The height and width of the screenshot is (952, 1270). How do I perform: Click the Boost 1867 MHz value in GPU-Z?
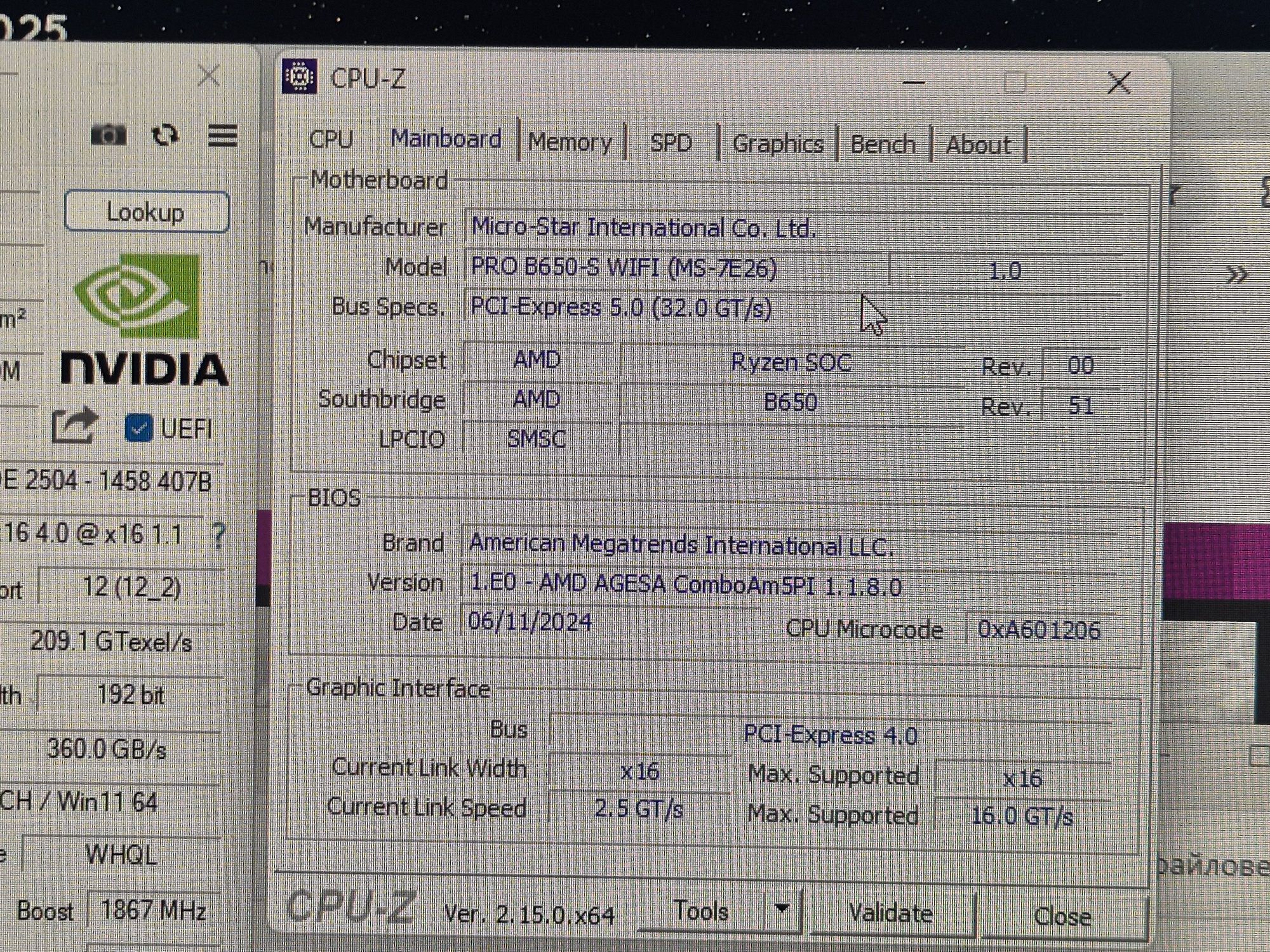(152, 910)
